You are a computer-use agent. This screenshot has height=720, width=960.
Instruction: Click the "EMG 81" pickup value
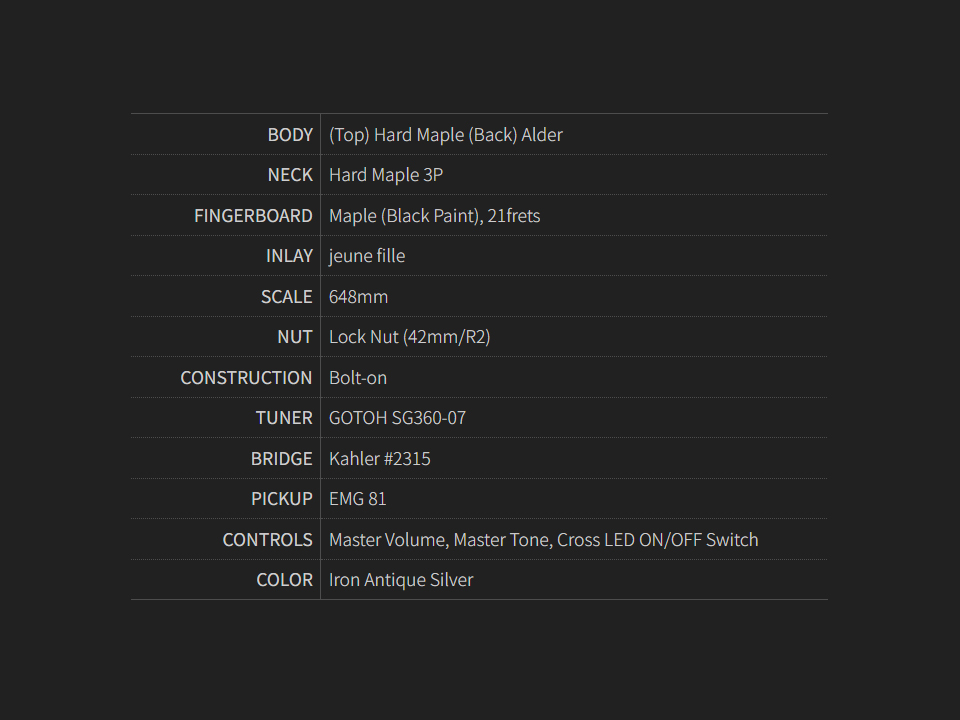pyautogui.click(x=357, y=499)
